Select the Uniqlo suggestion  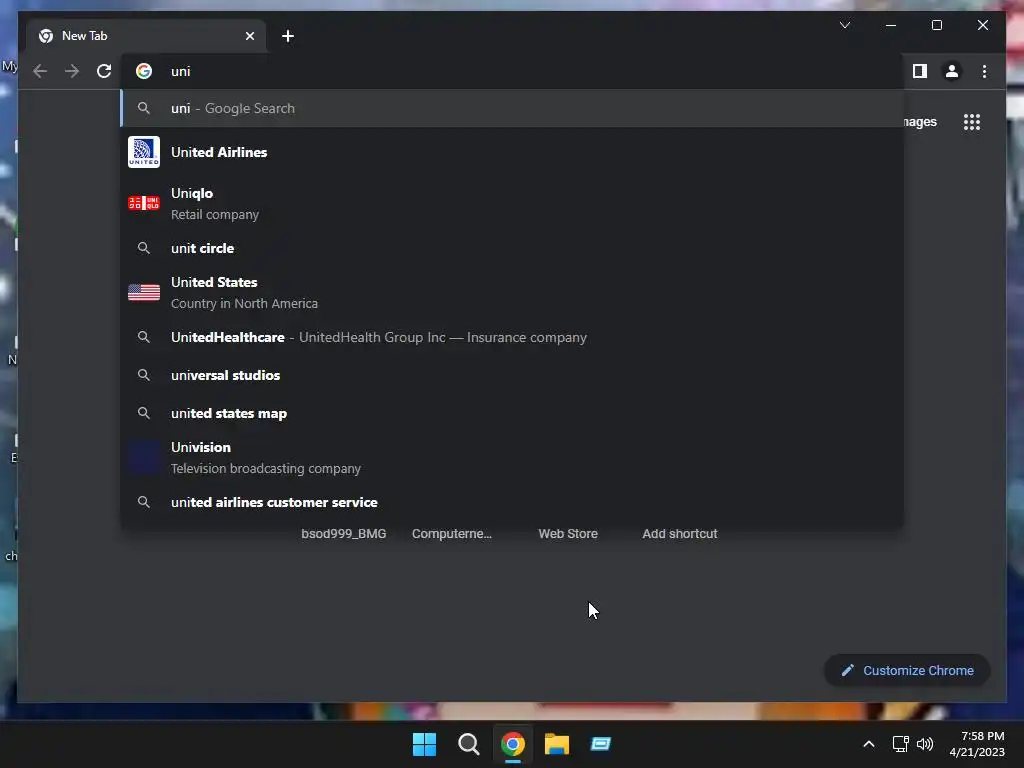point(512,203)
